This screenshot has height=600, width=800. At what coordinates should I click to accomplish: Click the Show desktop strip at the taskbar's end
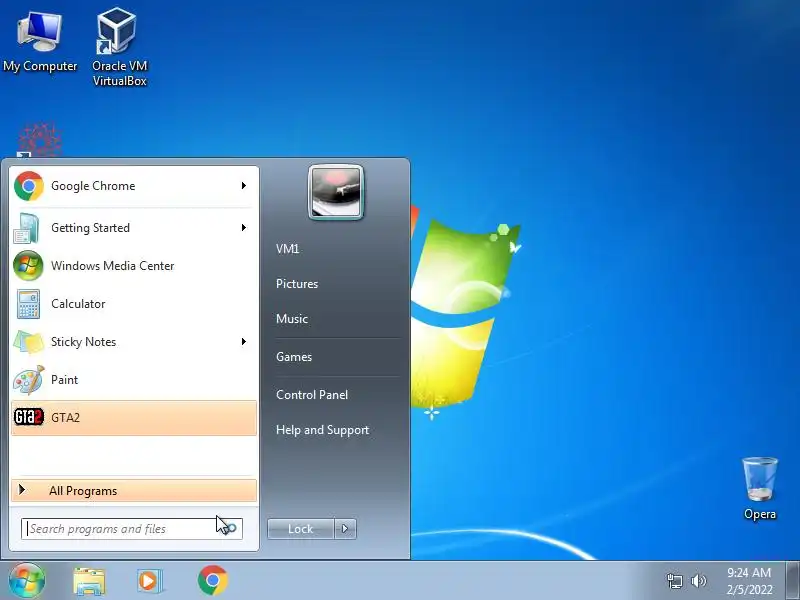pyautogui.click(x=792, y=581)
